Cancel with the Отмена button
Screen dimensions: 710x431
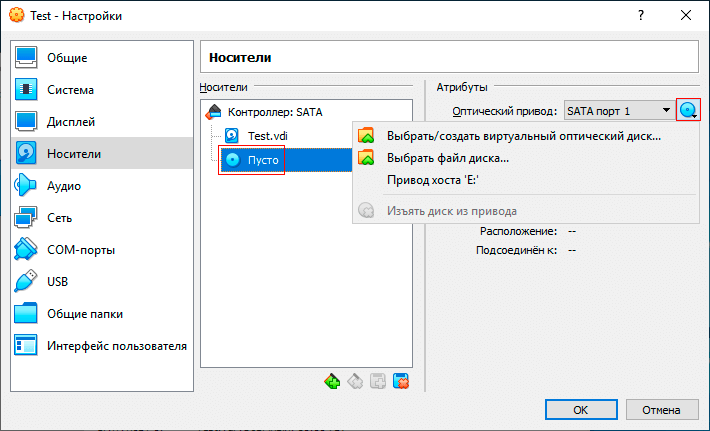(x=662, y=410)
